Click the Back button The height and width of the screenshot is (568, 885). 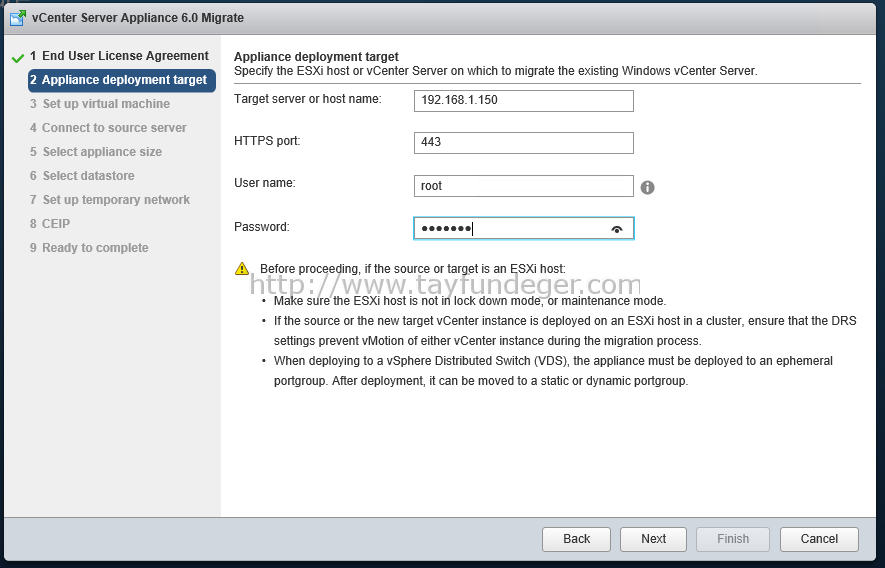576,539
